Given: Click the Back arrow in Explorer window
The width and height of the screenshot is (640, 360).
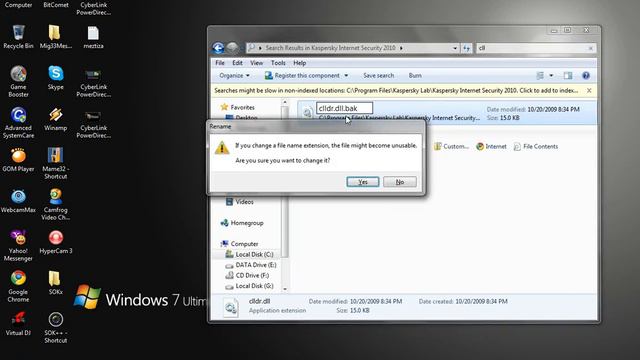Looking at the screenshot, I should [x=218, y=48].
